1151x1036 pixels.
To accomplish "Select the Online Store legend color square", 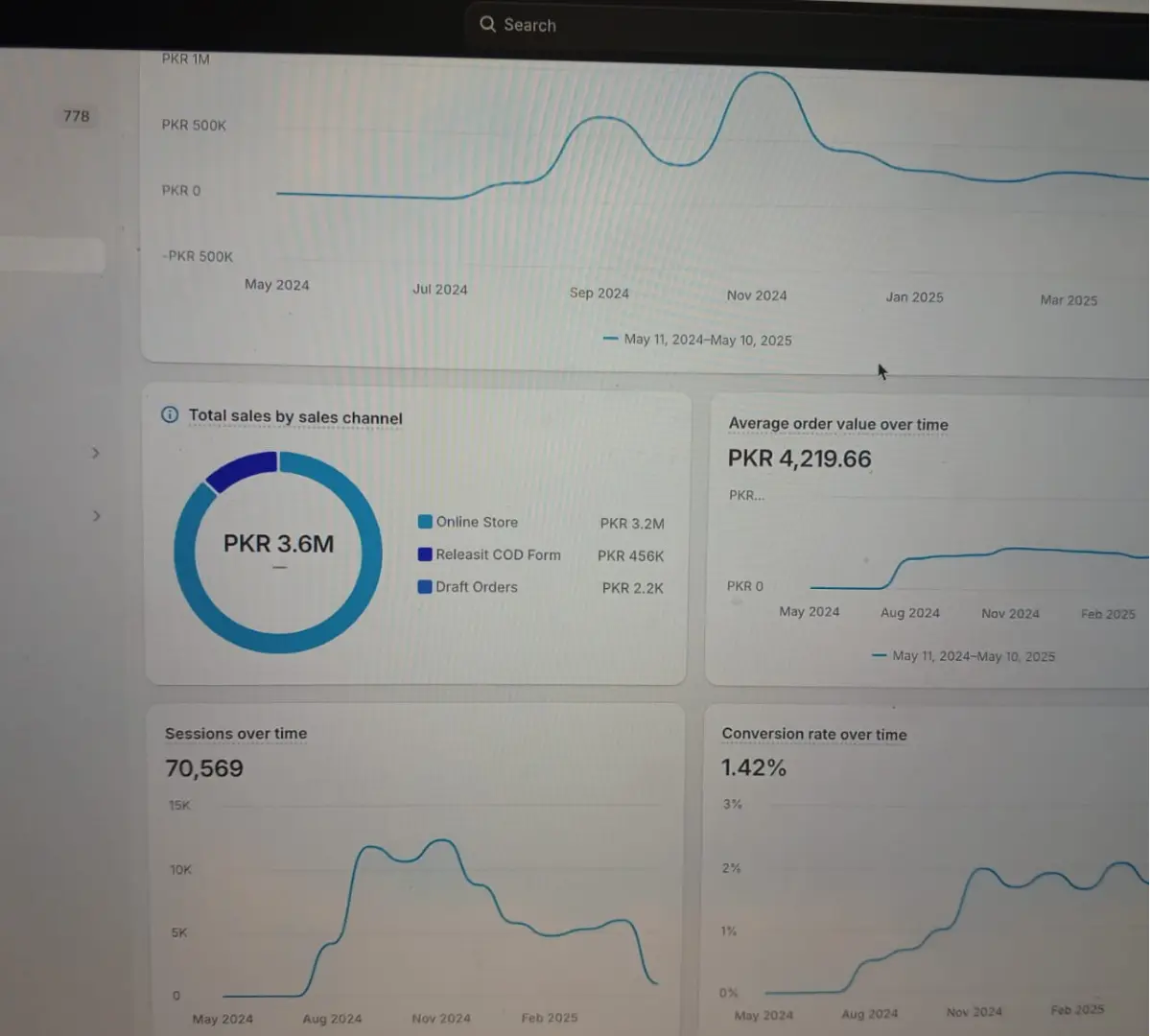I will [x=425, y=522].
